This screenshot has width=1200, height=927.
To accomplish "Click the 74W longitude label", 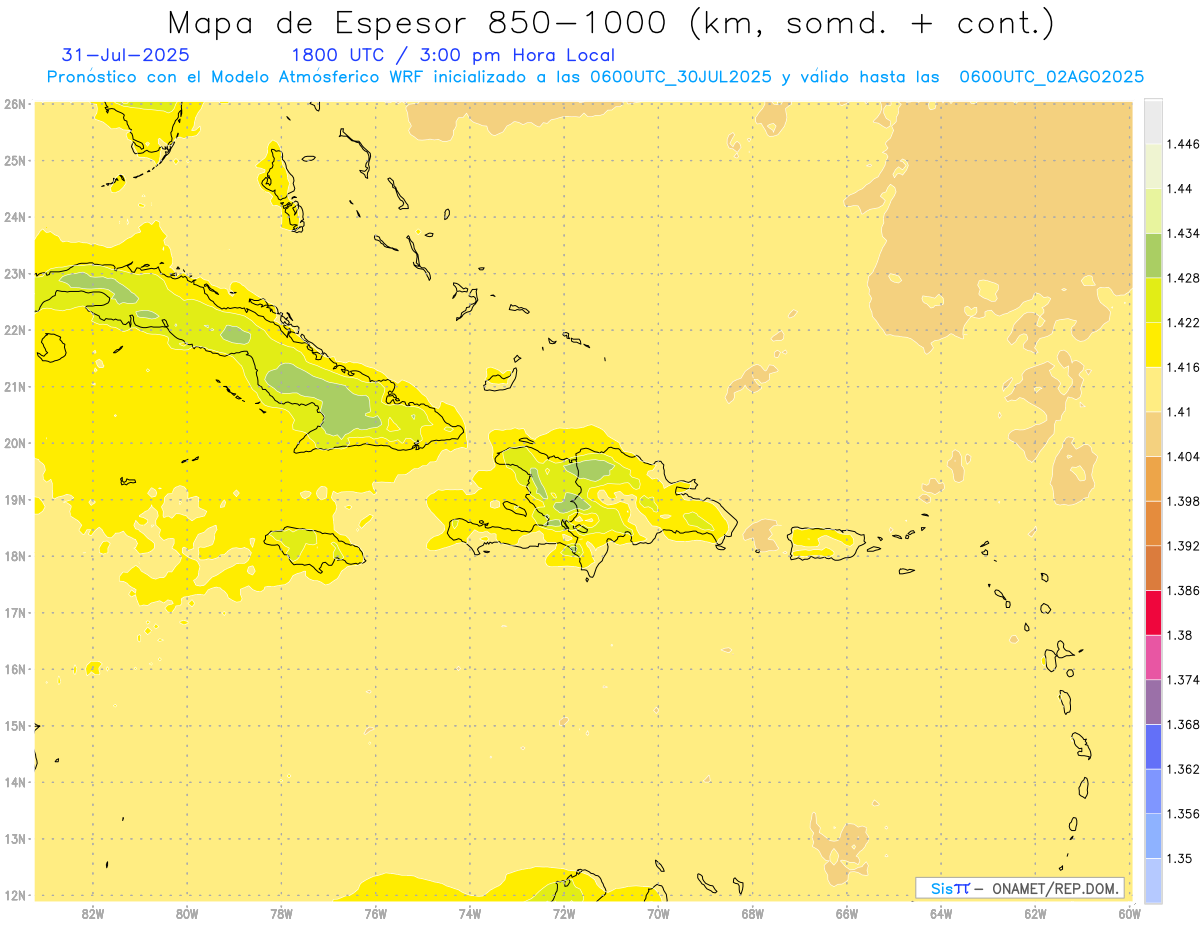I will [469, 913].
